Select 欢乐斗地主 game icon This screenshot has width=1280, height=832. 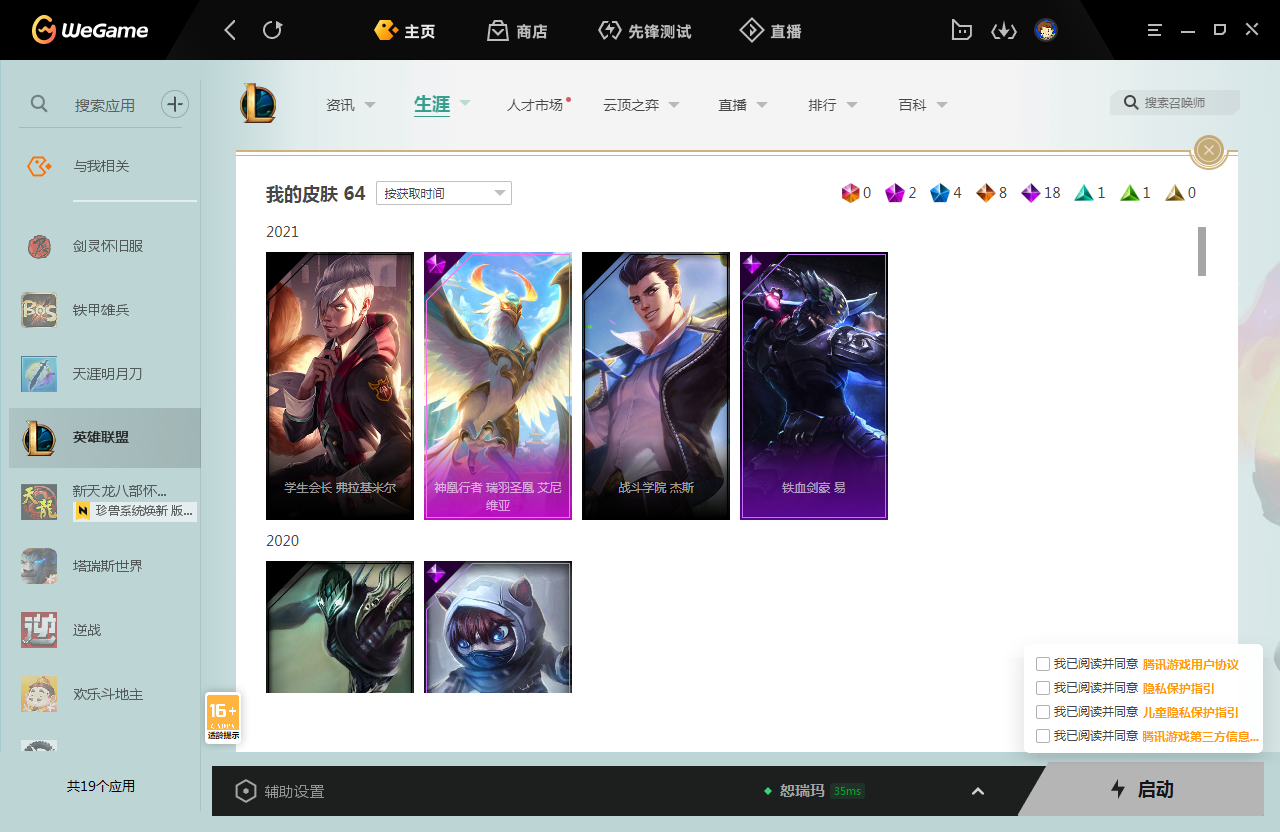(39, 694)
